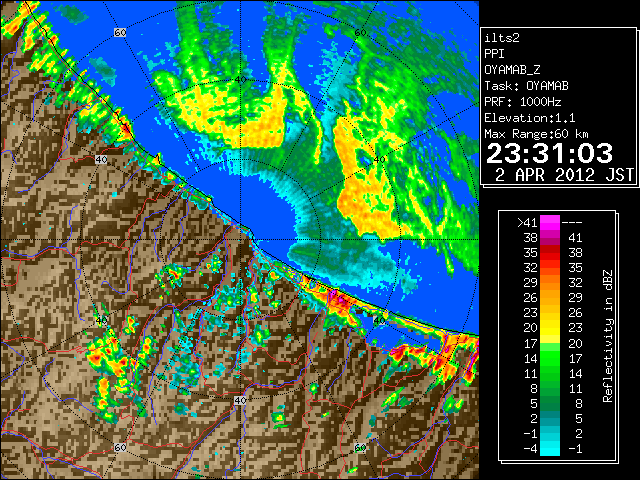640x480 pixels.
Task: Pick the orange 29 dBZ legend swatch
Action: pos(550,283)
